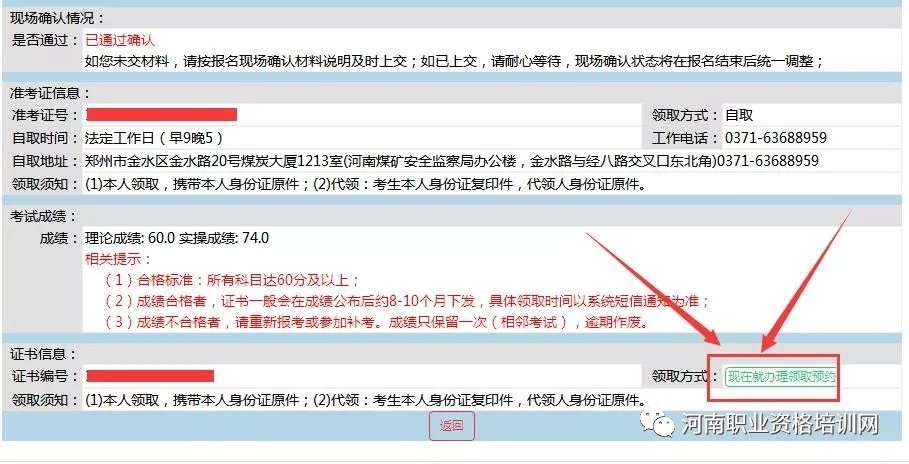Click the 工作电话 number 0371-63688959

[x=776, y=137]
